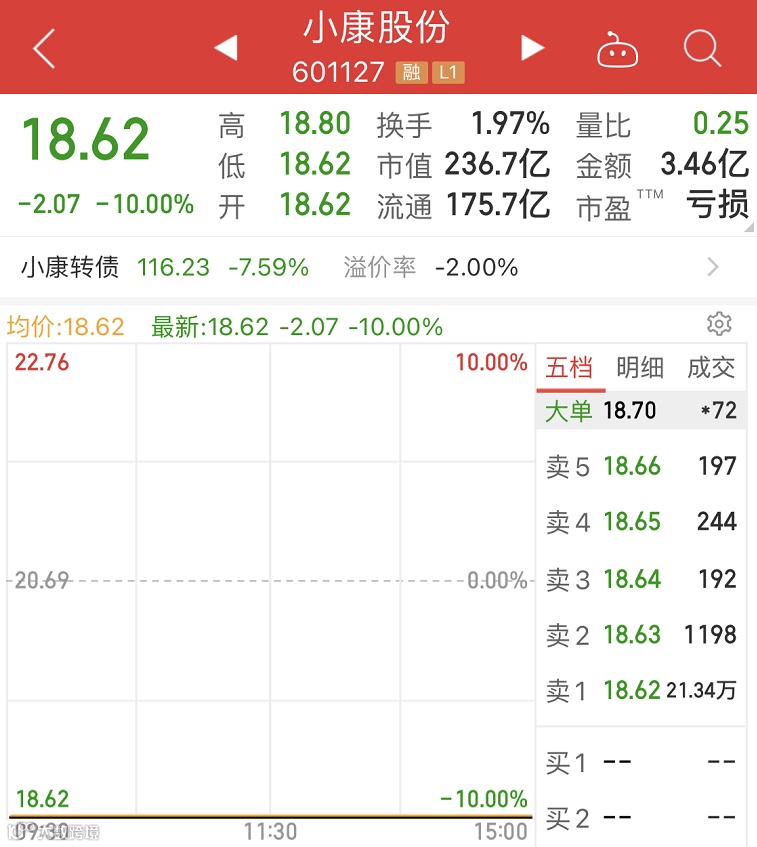Screen dimensions: 757x847
Task: Select the 卖5 18.66 order row
Action: pyautogui.click(x=641, y=466)
